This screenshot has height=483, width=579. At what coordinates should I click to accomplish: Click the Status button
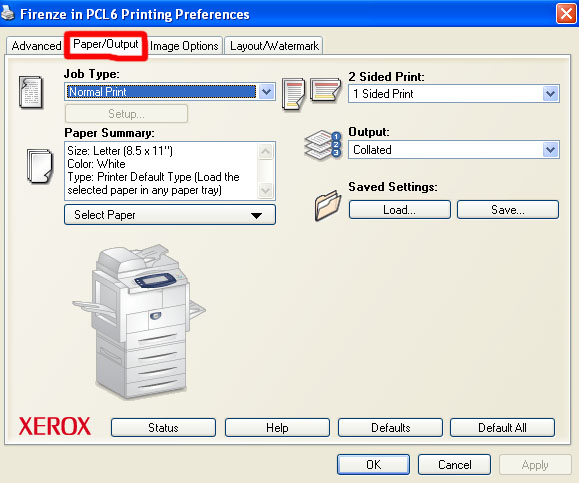click(x=163, y=428)
